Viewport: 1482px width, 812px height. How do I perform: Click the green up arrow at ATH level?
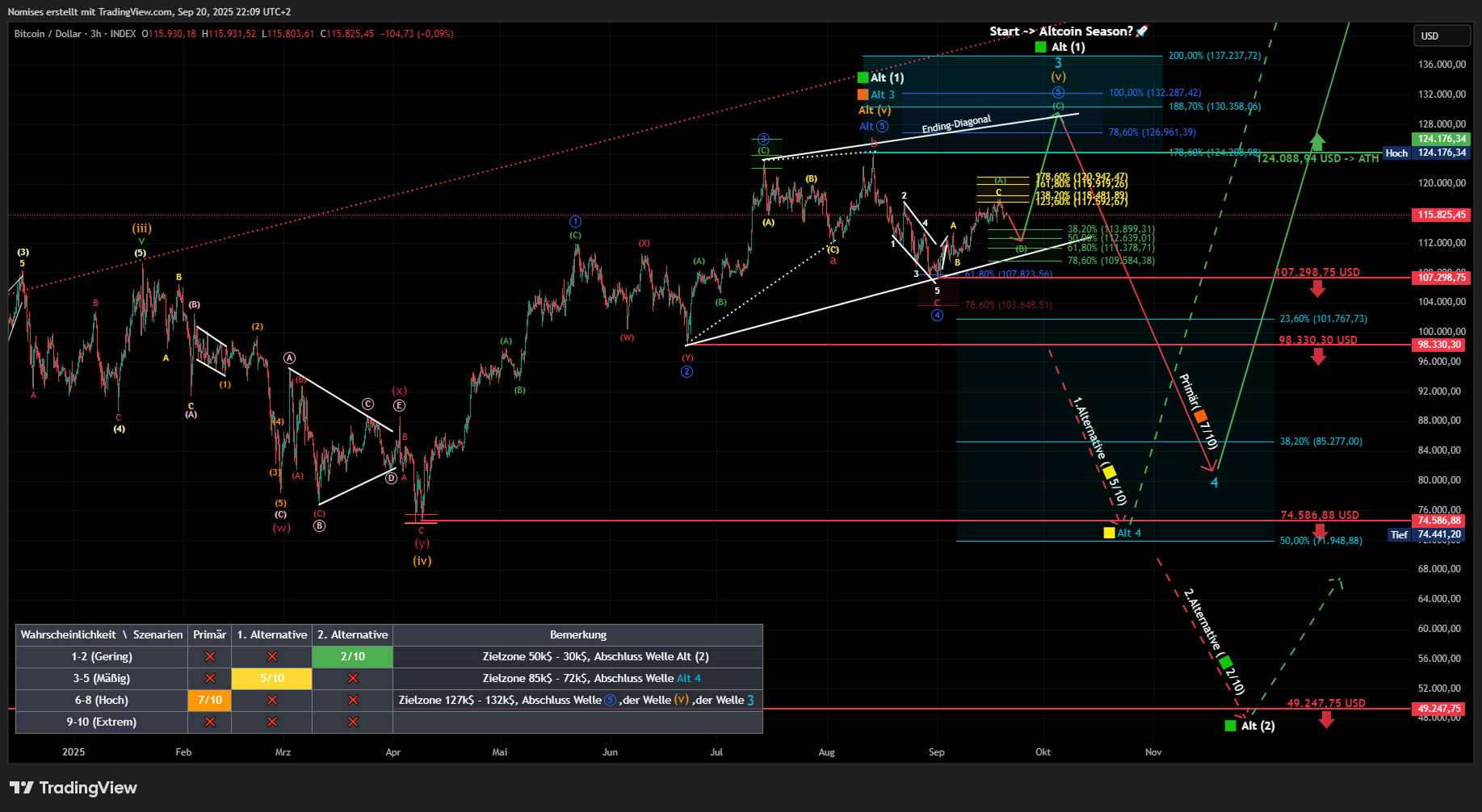(1317, 142)
